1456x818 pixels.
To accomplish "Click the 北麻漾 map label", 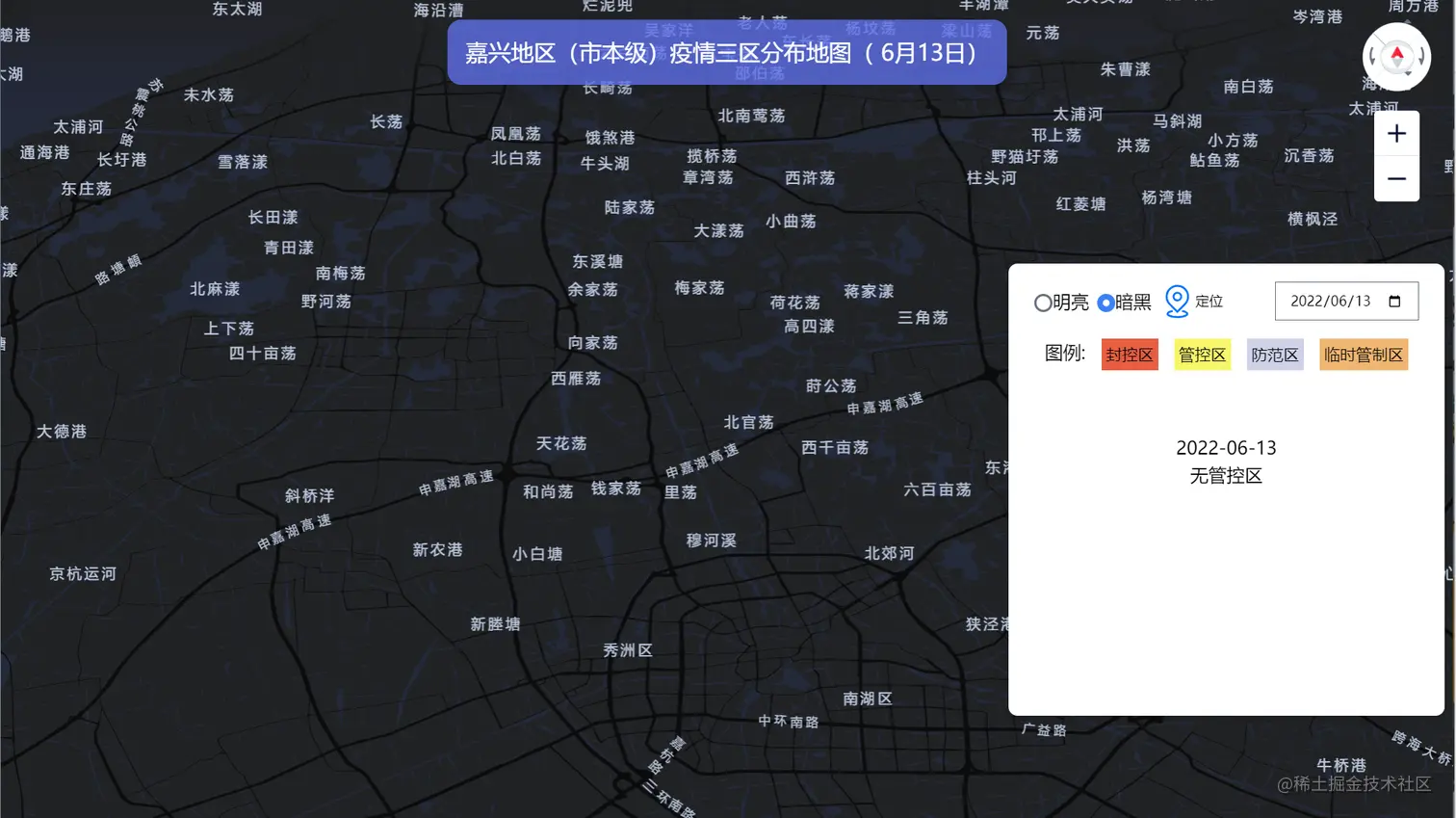I will point(215,289).
